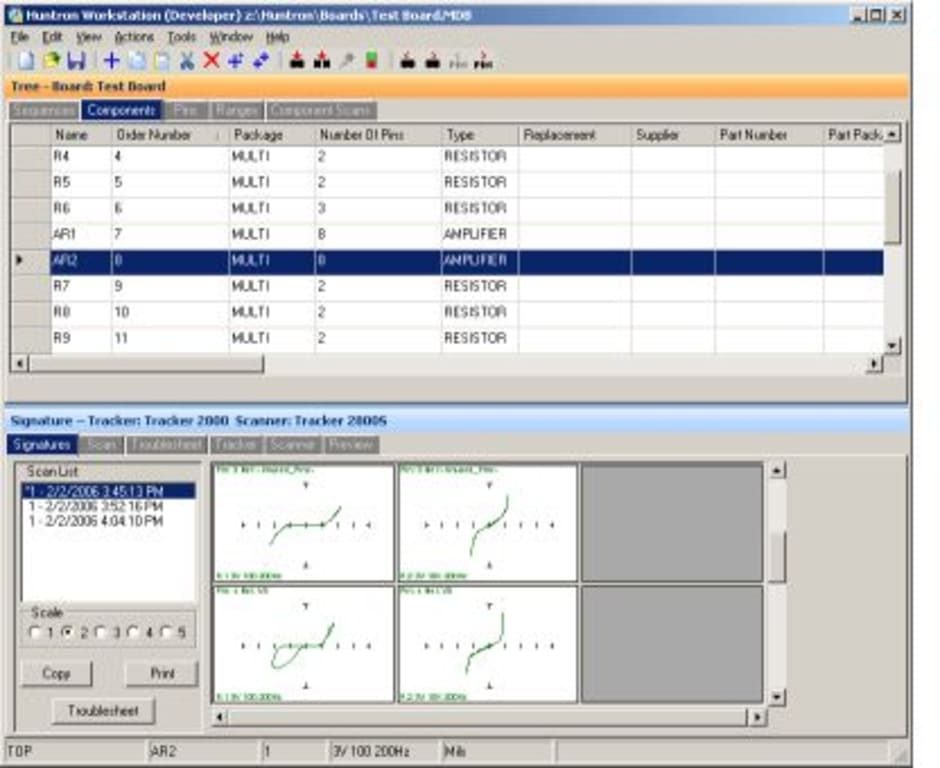Add a new item with the large blue plus
Image resolution: width=940 pixels, height=768 pixels.
click(x=112, y=61)
